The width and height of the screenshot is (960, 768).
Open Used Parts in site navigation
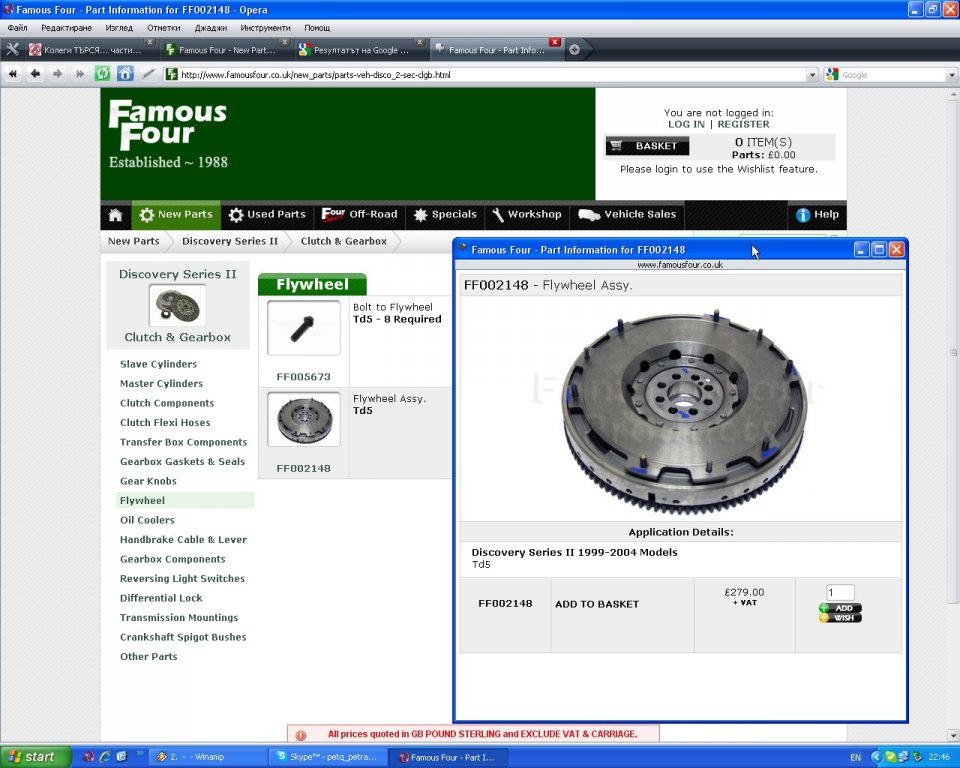(267, 215)
